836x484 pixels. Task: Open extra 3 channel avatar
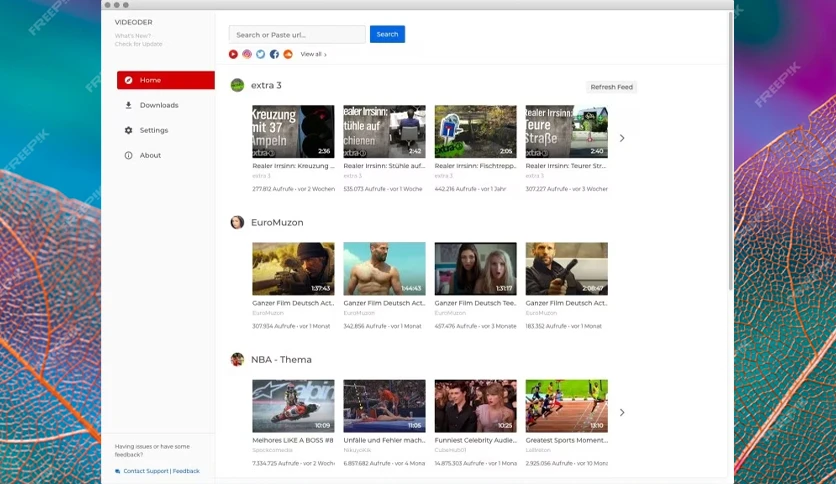pos(237,85)
